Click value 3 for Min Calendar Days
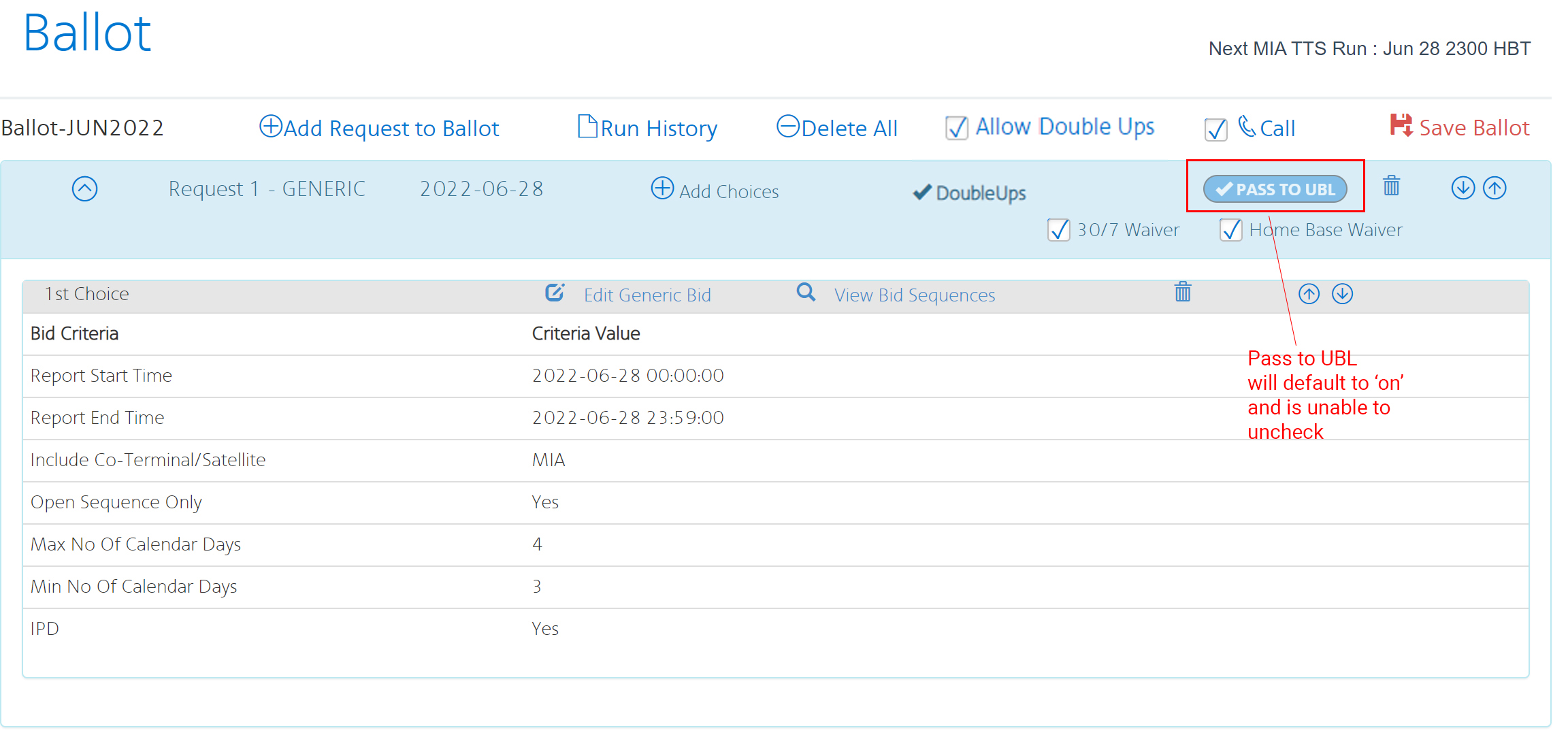The image size is (1568, 739). pos(537,587)
